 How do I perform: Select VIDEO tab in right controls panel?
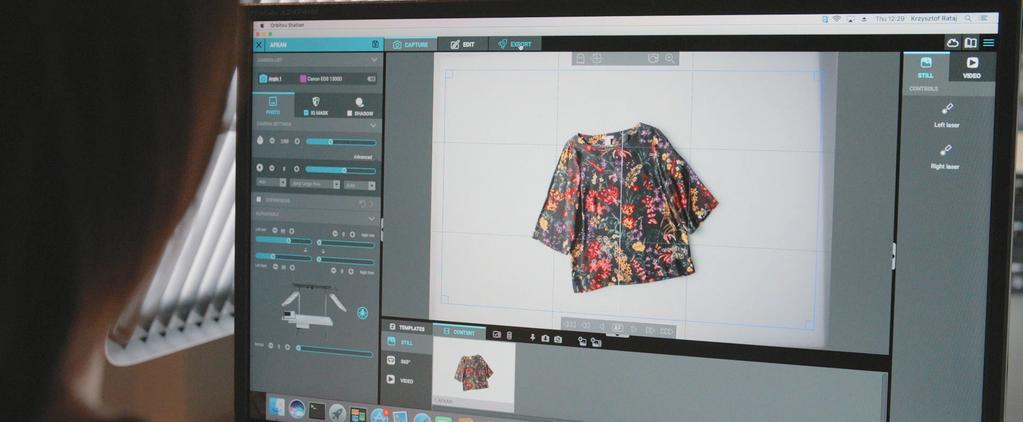point(971,67)
